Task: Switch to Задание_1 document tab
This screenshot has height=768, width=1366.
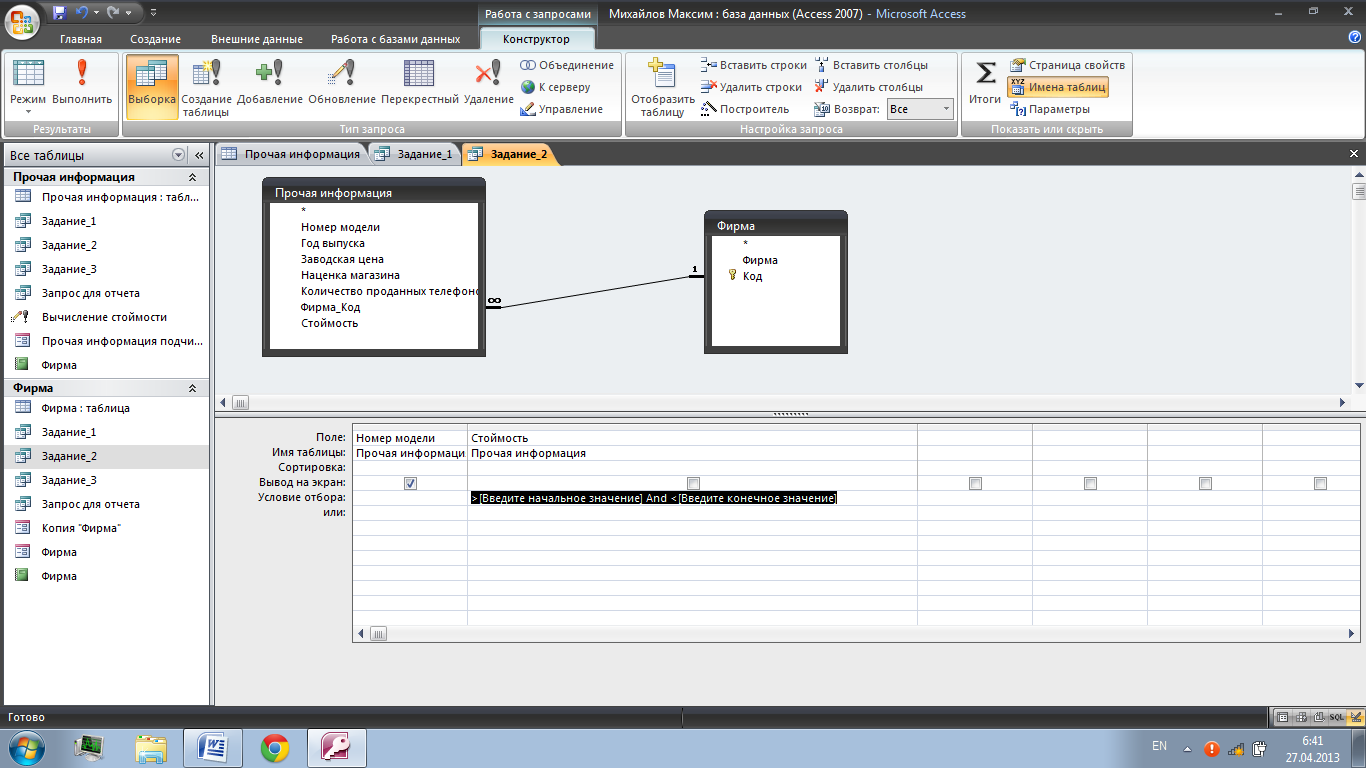Action: [414, 154]
